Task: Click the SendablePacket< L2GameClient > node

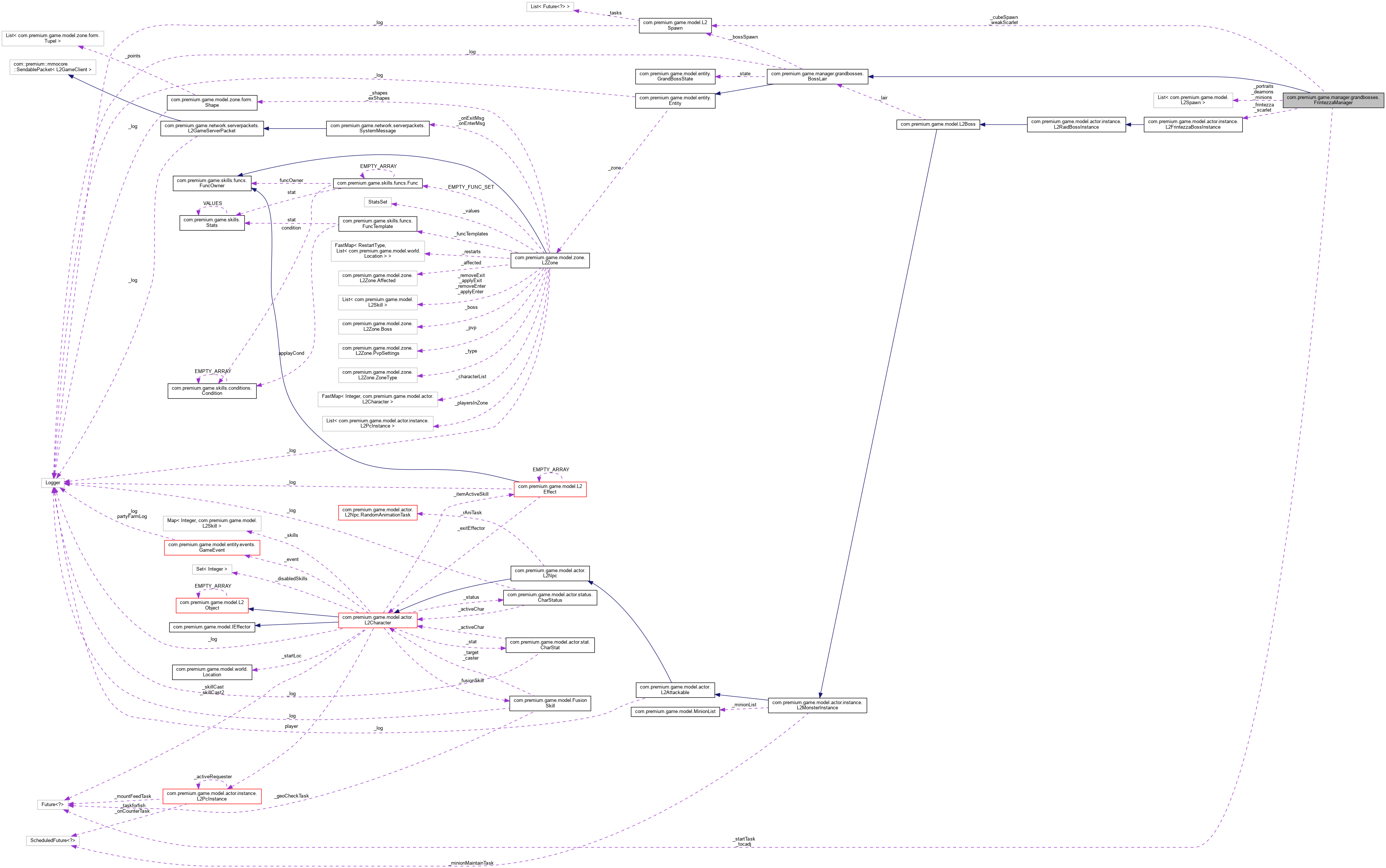Action: coord(52,67)
